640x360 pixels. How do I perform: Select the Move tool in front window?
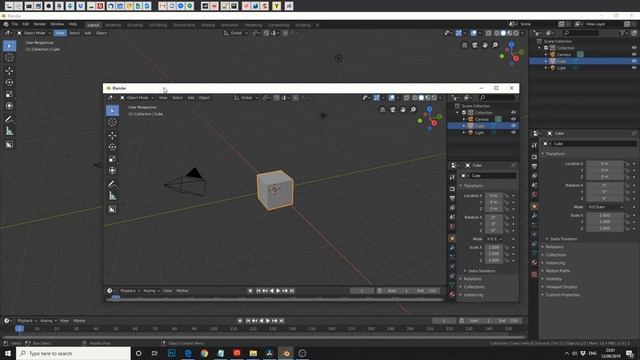coord(112,136)
